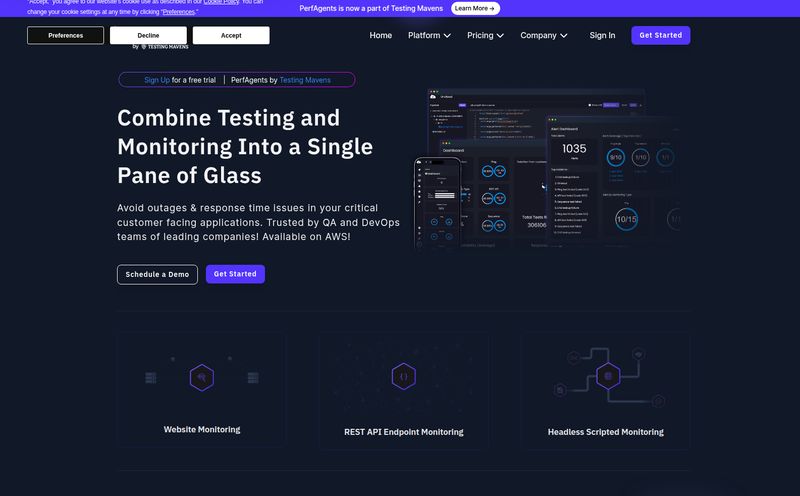The height and width of the screenshot is (496, 800).
Task: Go to the Home menu item
Action: pyautogui.click(x=381, y=35)
